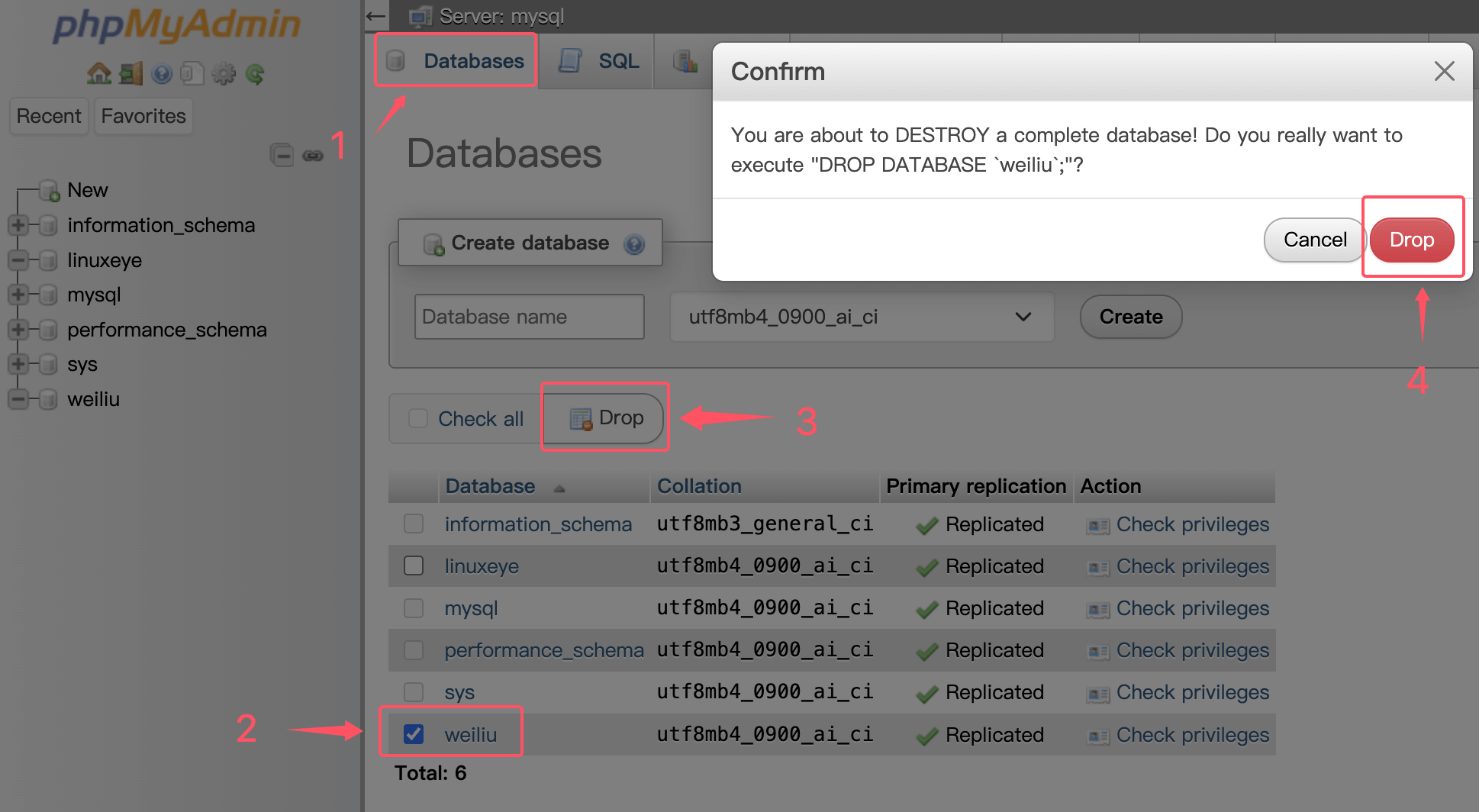Expand performance_schema in navigation tree
Screen dimensions: 1479x812
click(18, 330)
